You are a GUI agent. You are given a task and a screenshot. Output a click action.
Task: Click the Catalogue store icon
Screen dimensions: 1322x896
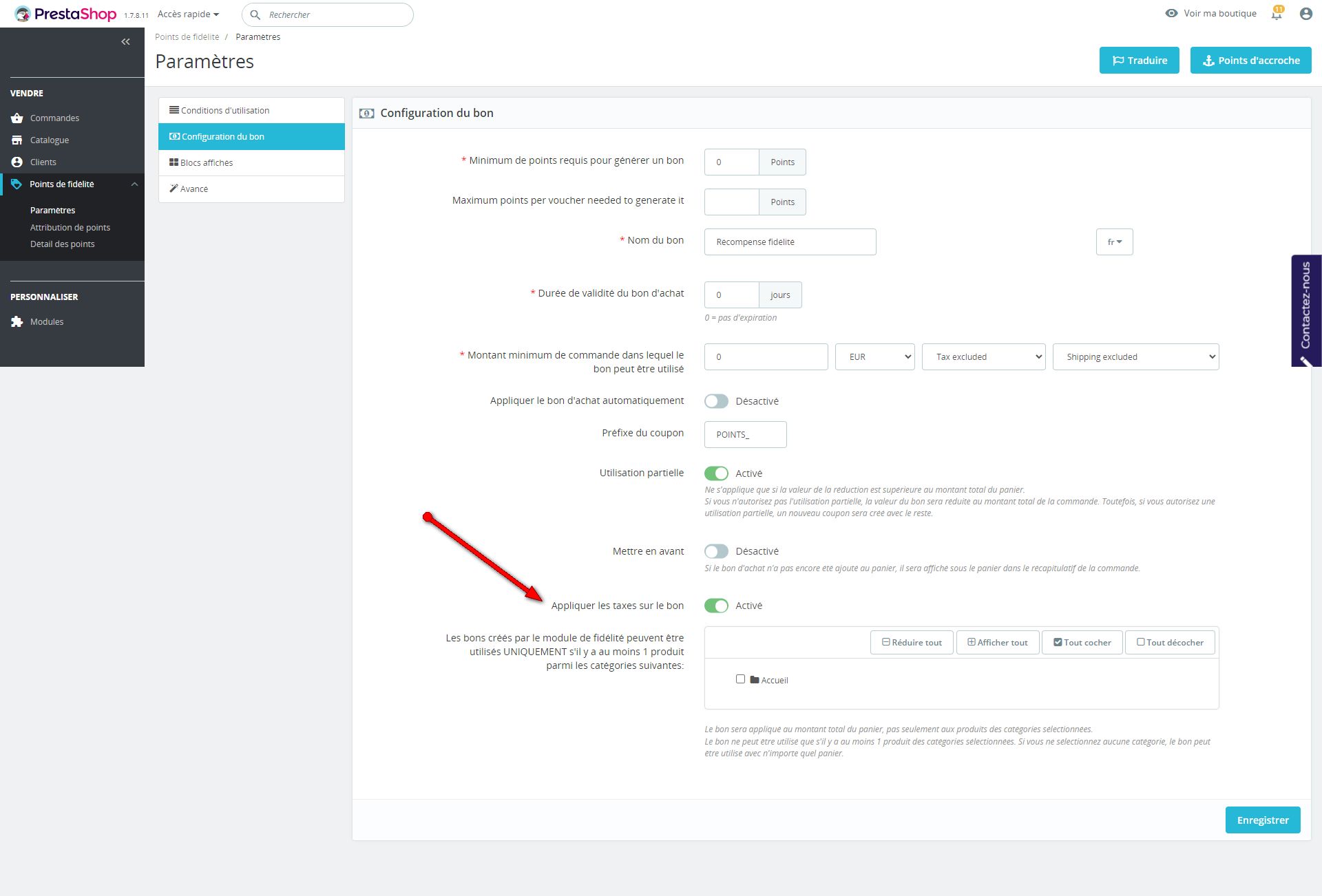click(17, 140)
